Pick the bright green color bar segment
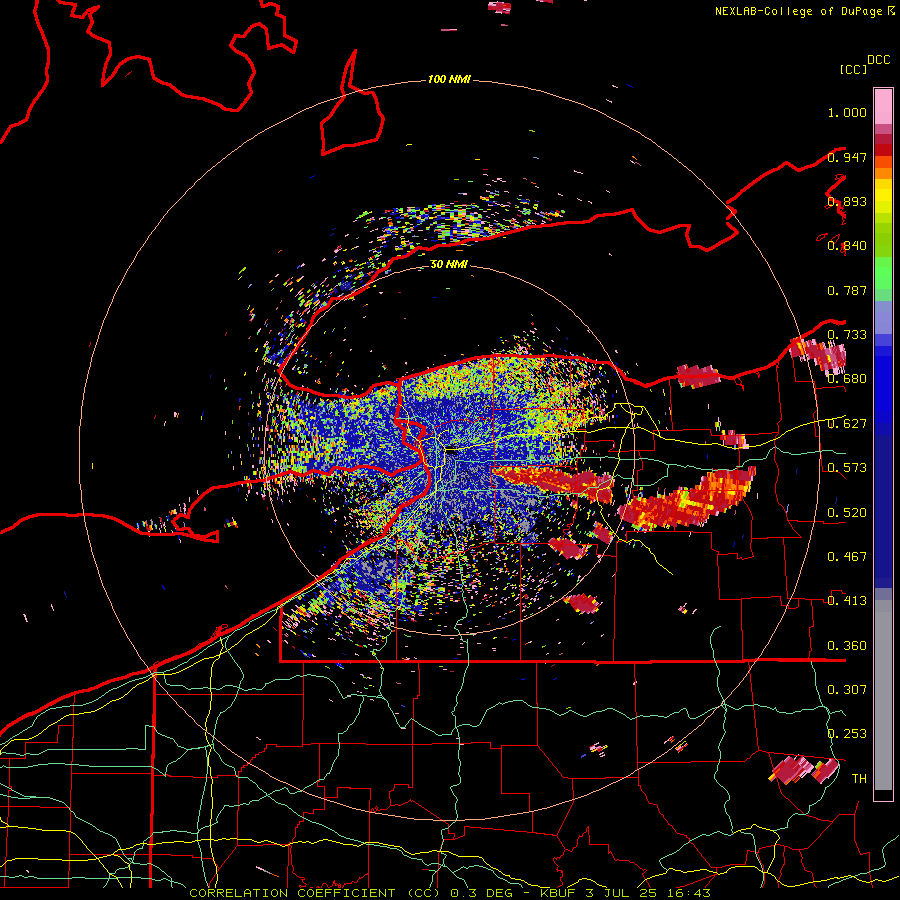Viewport: 900px width, 900px height. (883, 273)
